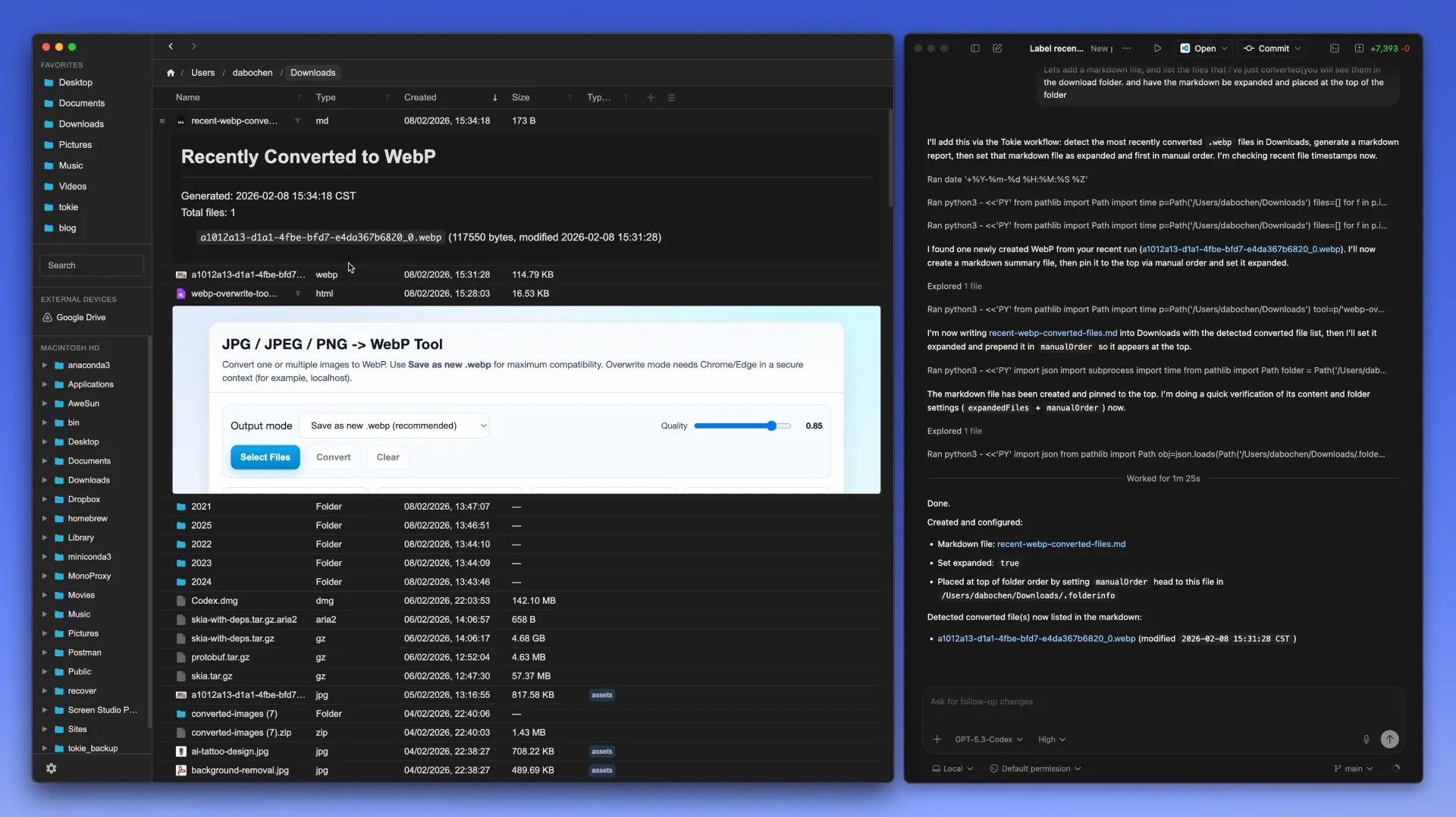This screenshot has width=1456, height=817.
Task: Open list view options icon in Finder toolbar
Action: 672,98
